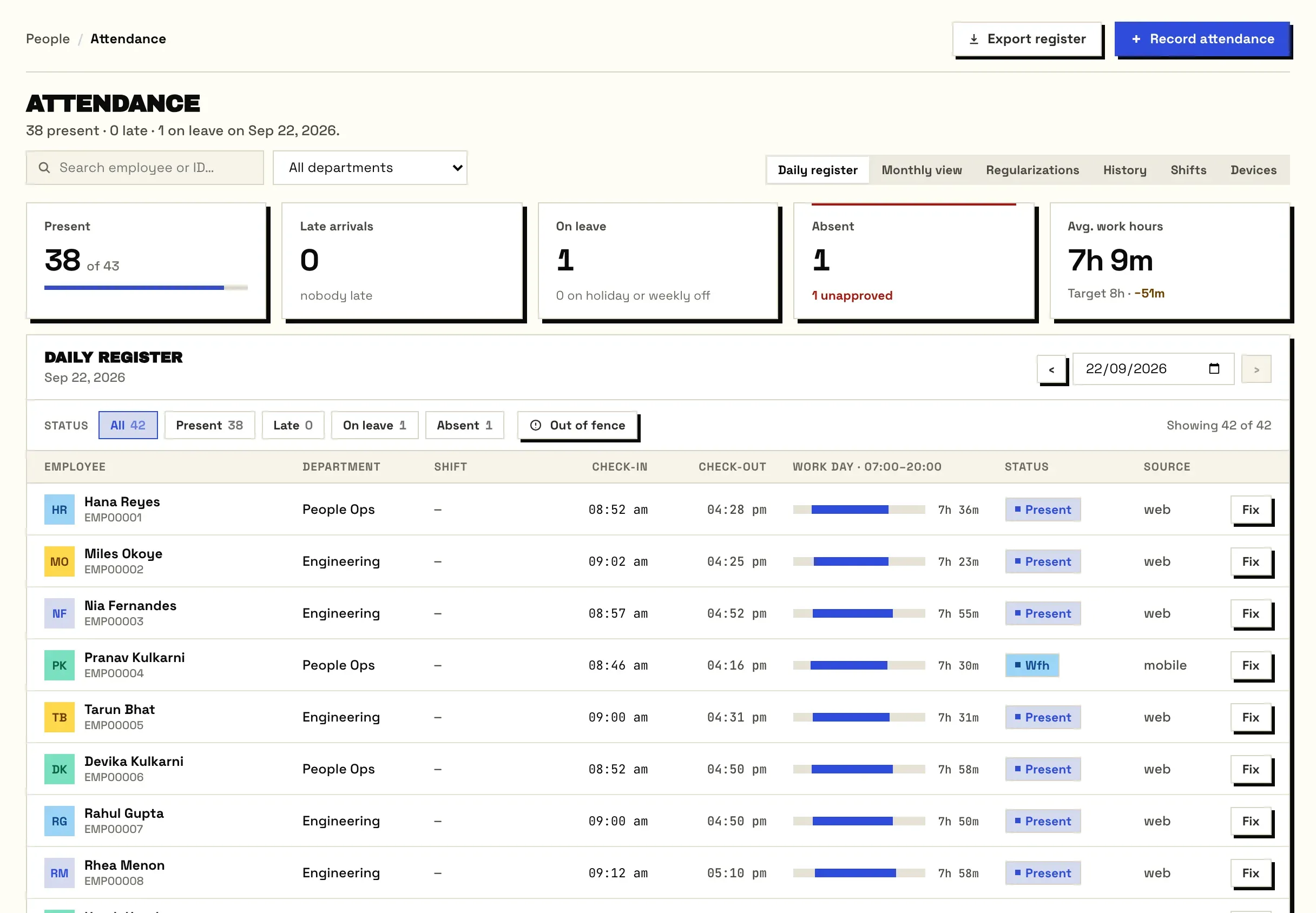This screenshot has height=913, width=1316.
Task: Click the CHECK-IN column header
Action: [x=620, y=467]
